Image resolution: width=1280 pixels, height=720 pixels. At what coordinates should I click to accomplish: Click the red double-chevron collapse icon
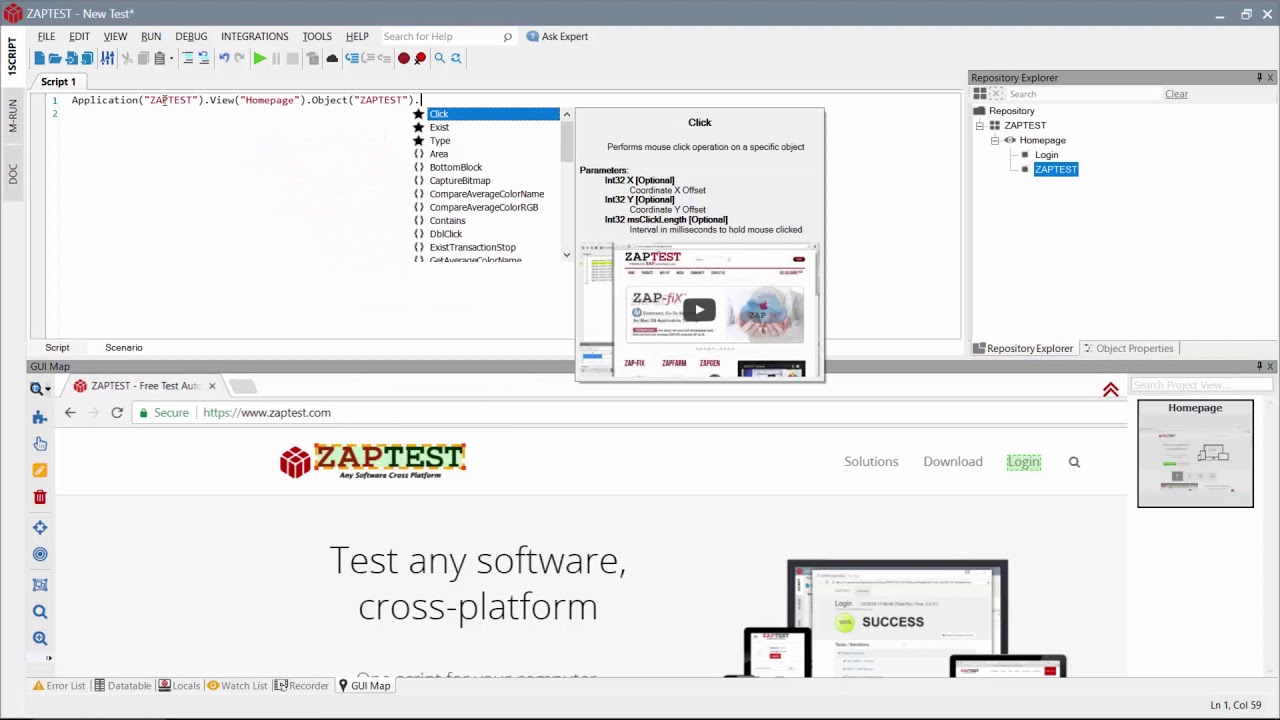[x=1110, y=390]
